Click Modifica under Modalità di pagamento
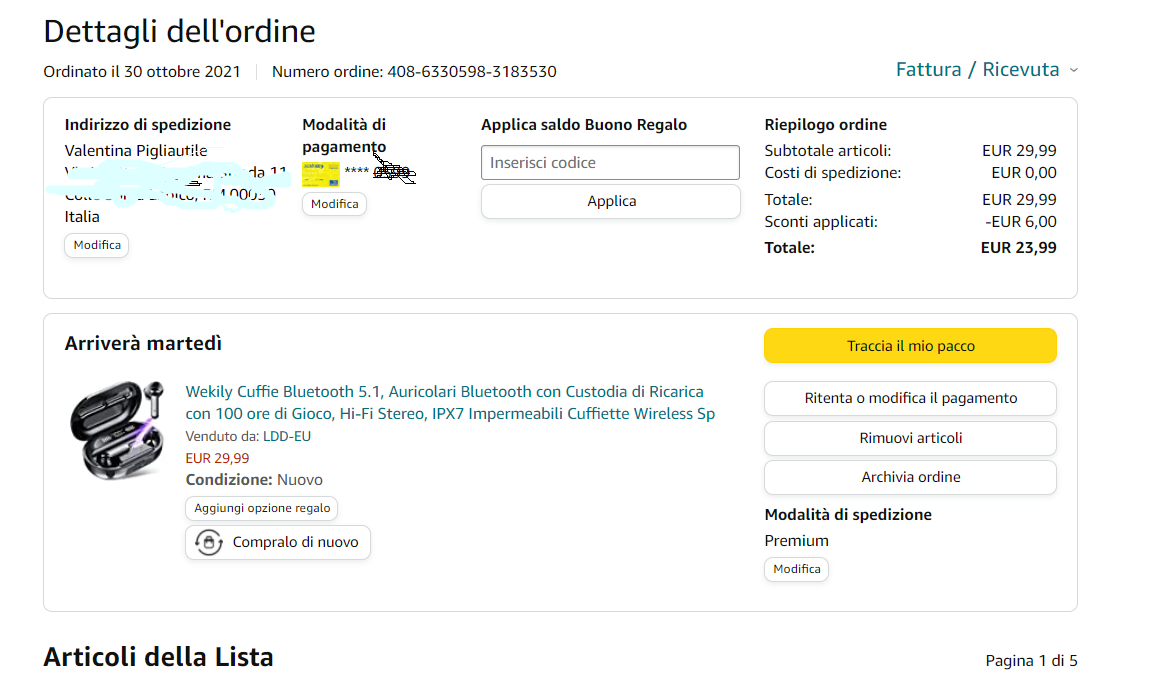 (x=334, y=204)
